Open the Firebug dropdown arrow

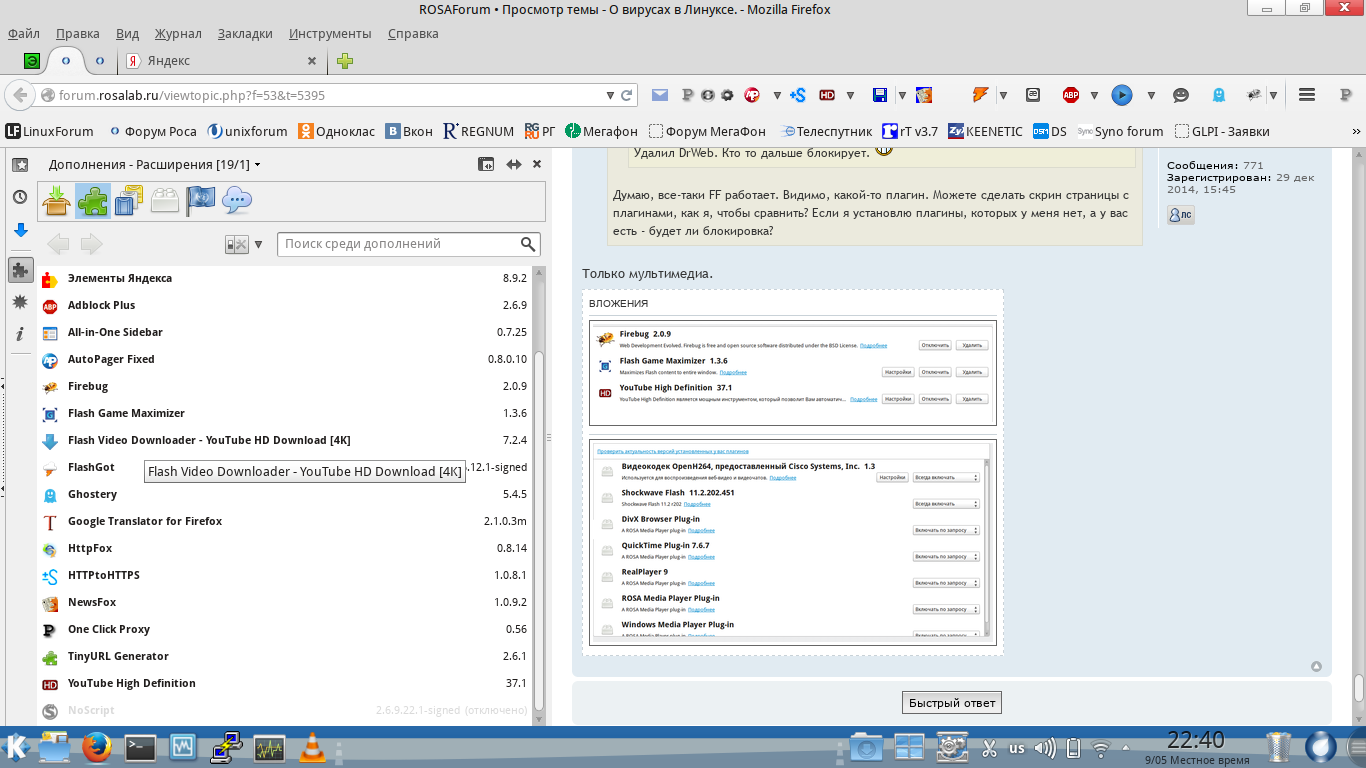coord(1273,96)
